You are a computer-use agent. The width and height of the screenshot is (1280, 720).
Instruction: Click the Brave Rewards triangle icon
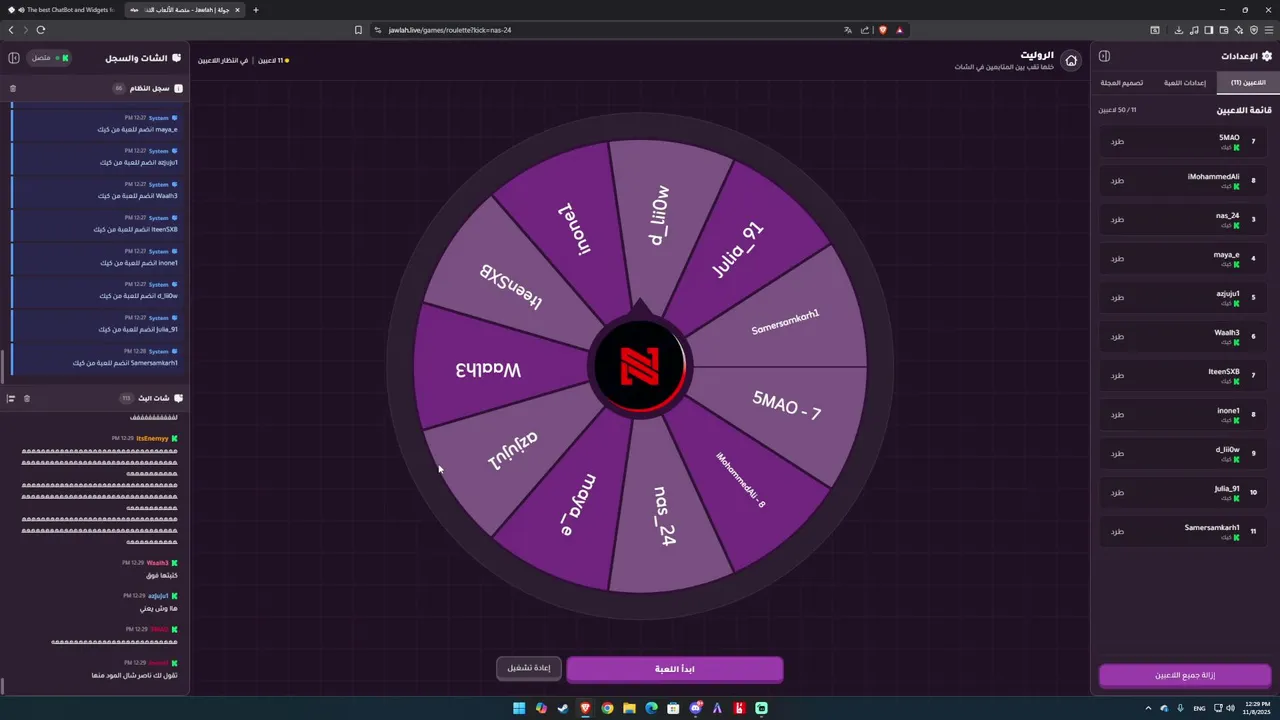tap(900, 30)
